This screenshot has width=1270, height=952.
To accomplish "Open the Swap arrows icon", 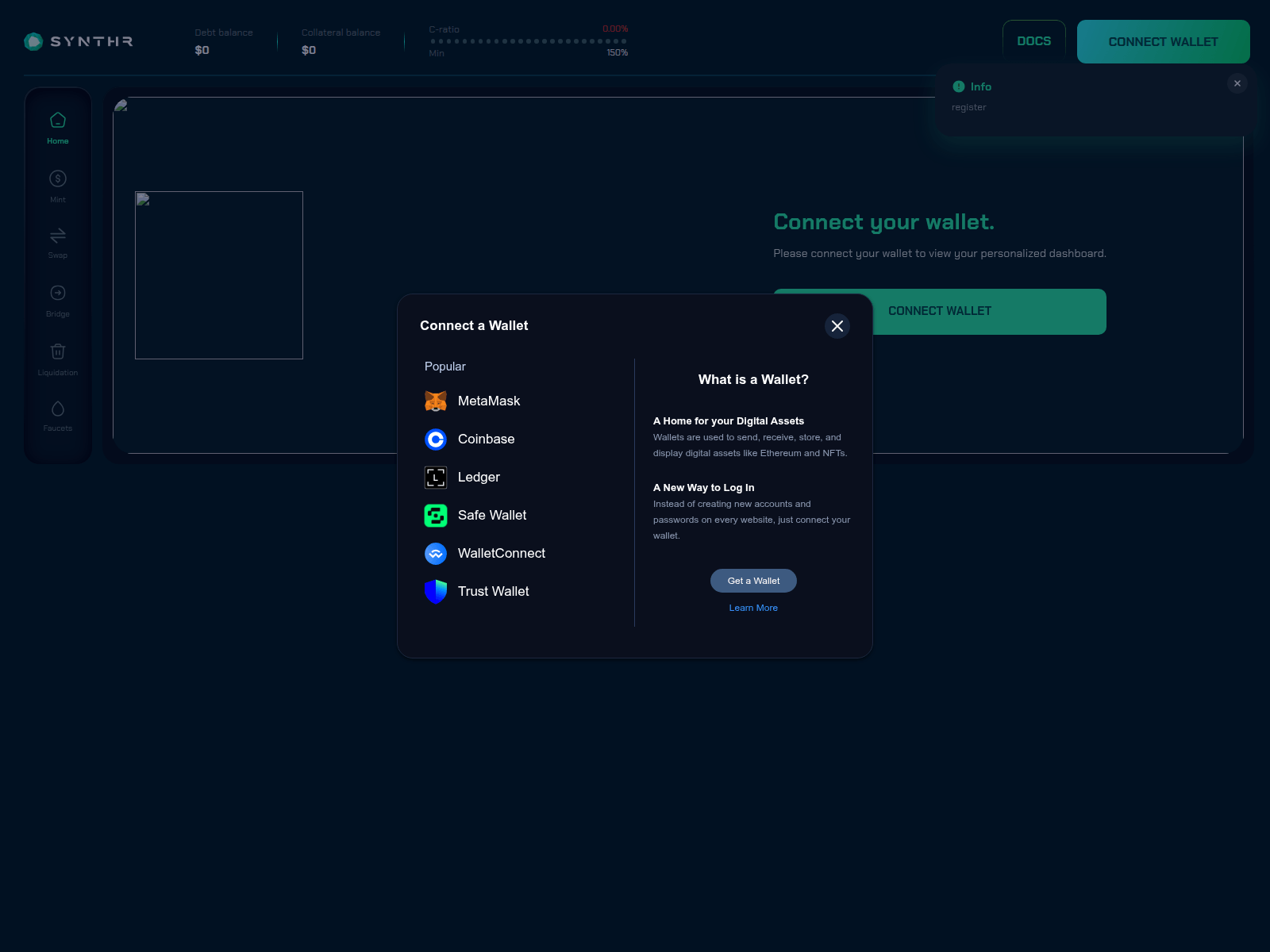I will click(58, 236).
